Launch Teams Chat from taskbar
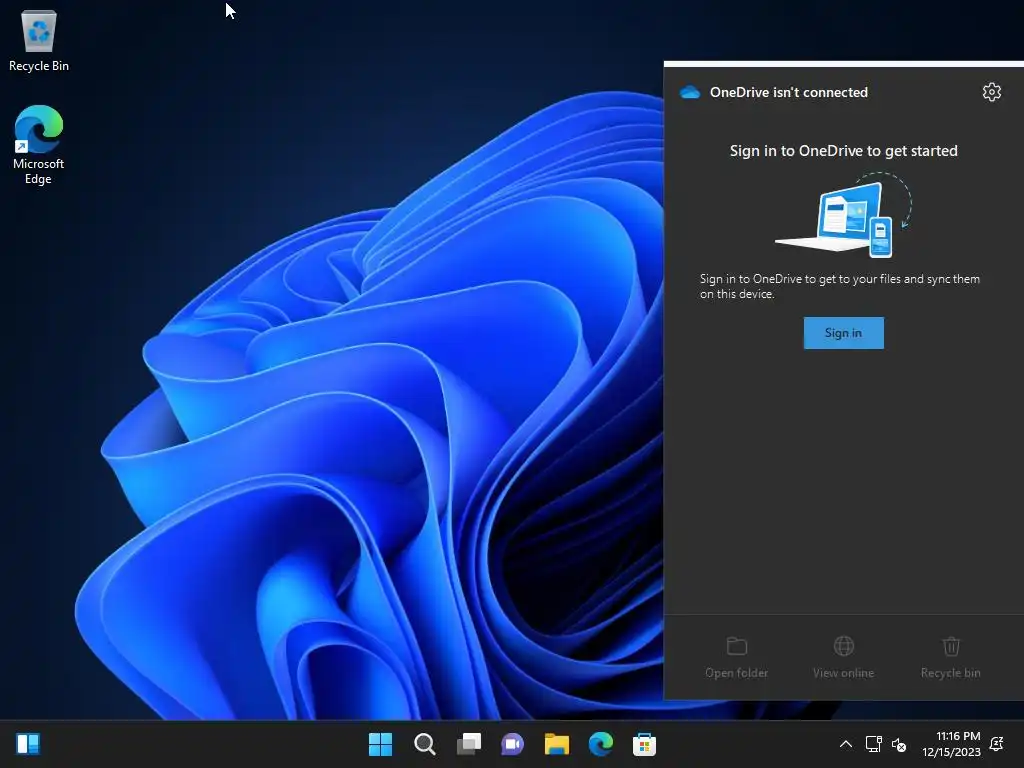 (513, 744)
